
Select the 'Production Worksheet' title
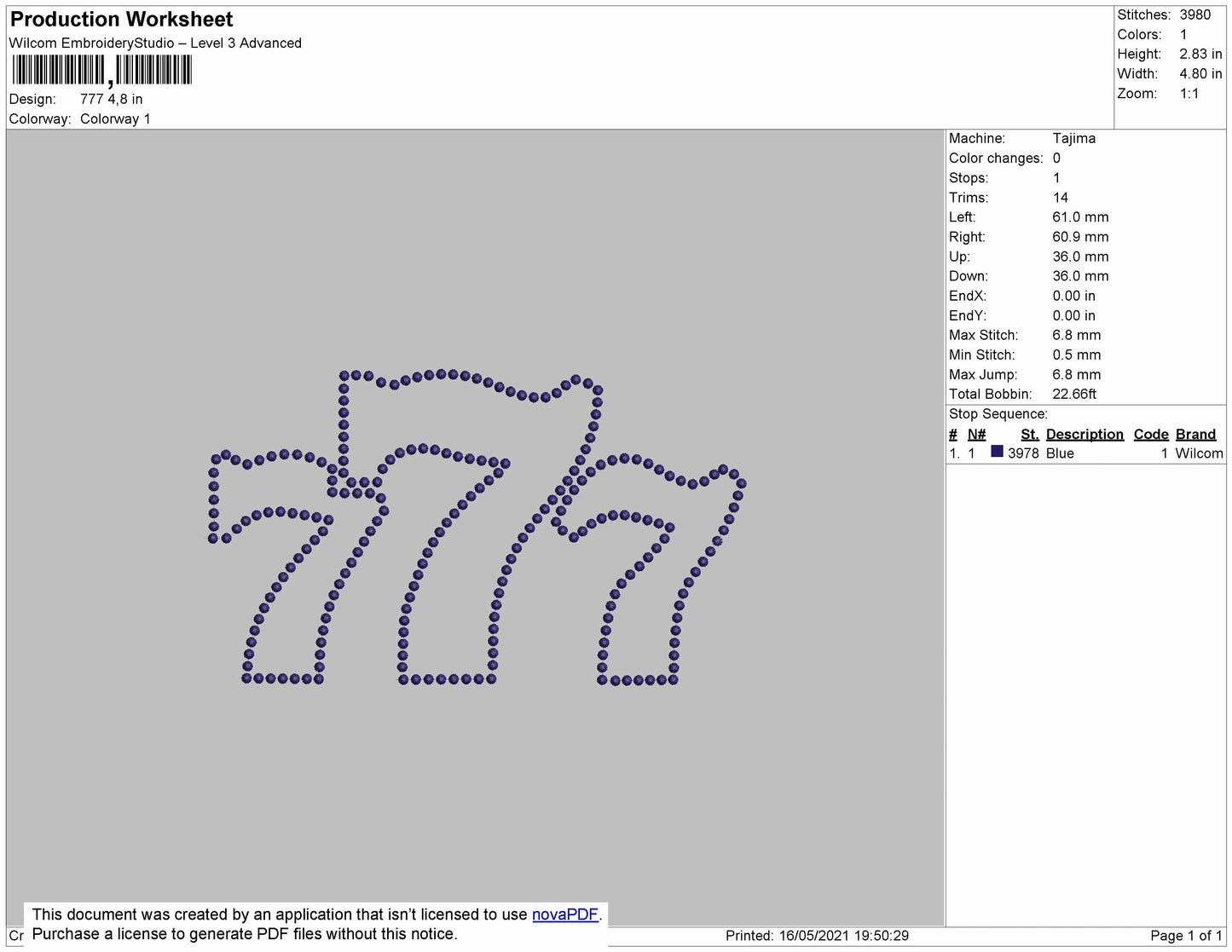[x=121, y=20]
